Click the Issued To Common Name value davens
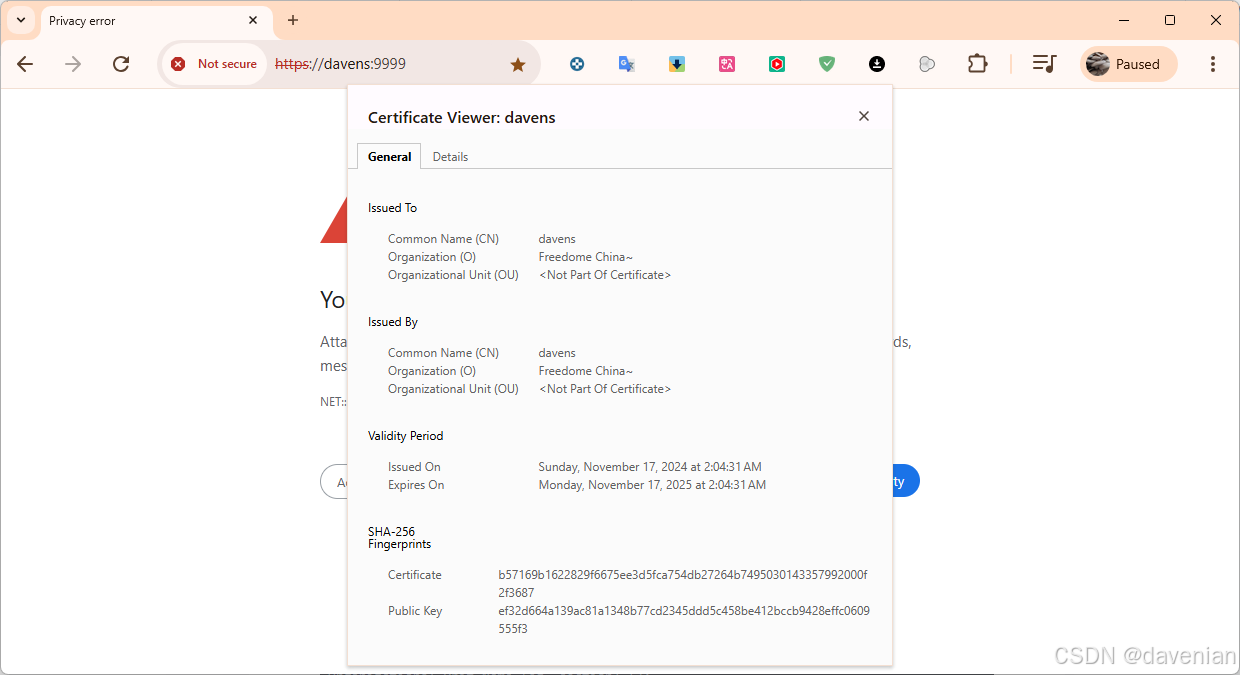 [557, 239]
